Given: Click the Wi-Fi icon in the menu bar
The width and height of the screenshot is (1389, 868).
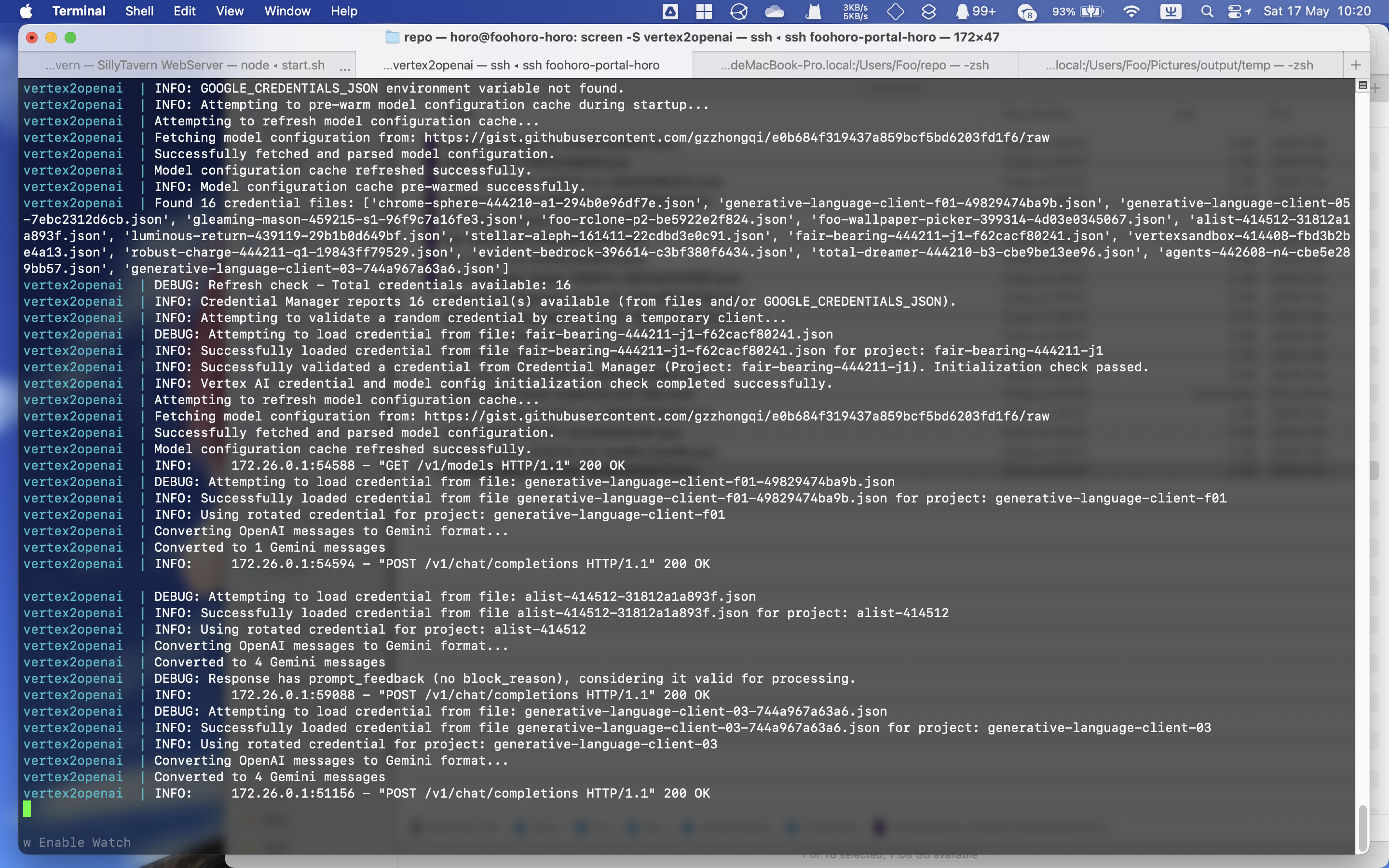Looking at the screenshot, I should tap(1132, 12).
